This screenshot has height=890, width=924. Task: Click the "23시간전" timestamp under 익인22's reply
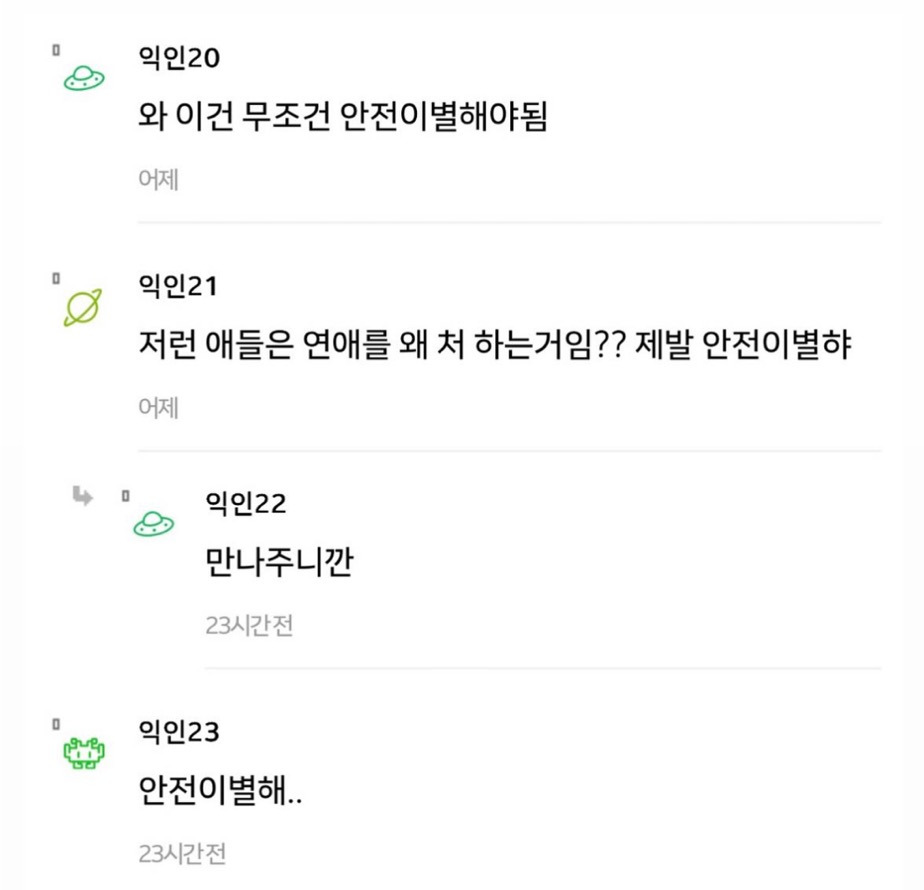tap(249, 626)
